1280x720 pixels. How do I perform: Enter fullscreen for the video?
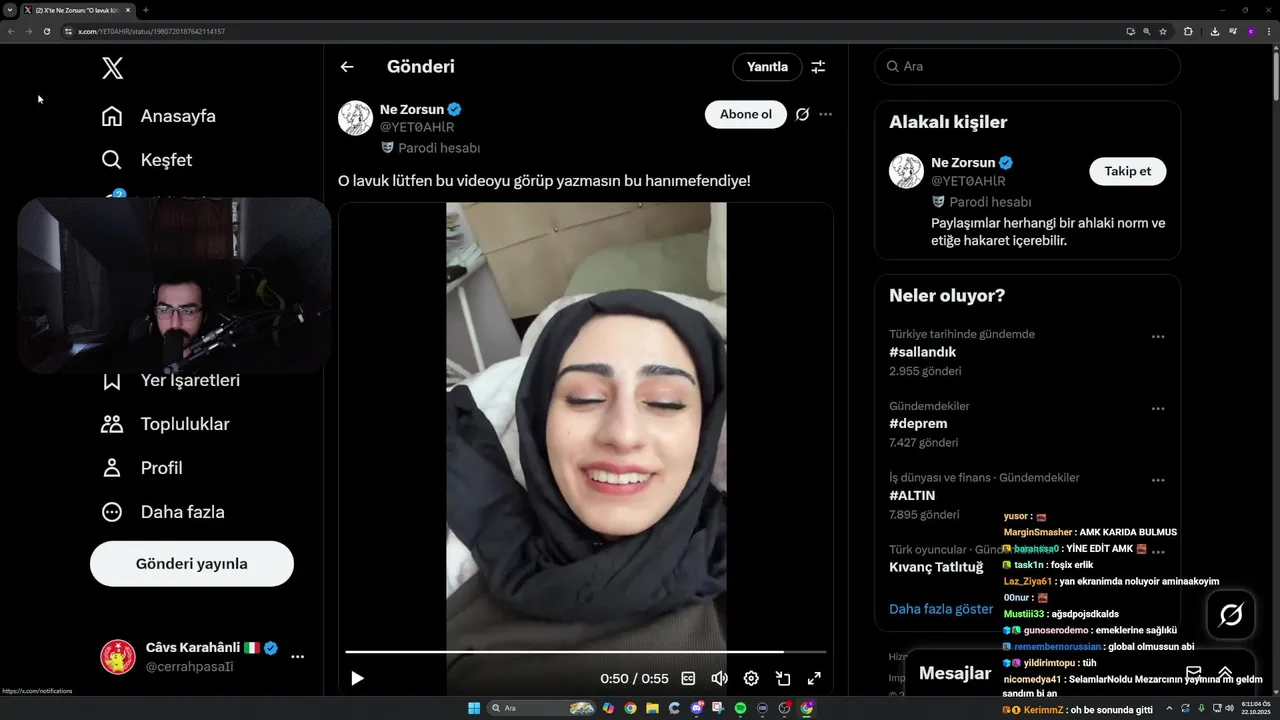click(814, 678)
